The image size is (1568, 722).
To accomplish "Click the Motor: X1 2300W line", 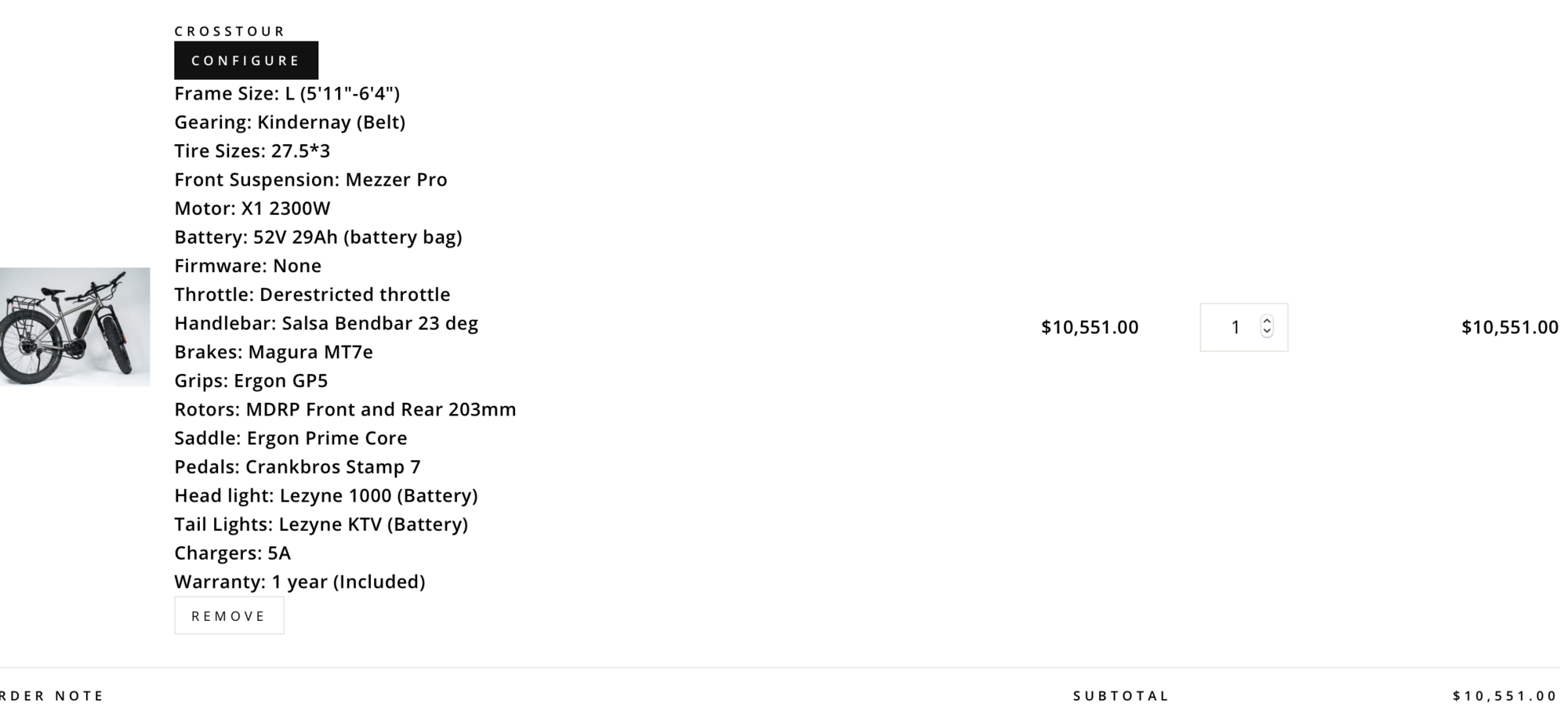I will 252,209.
